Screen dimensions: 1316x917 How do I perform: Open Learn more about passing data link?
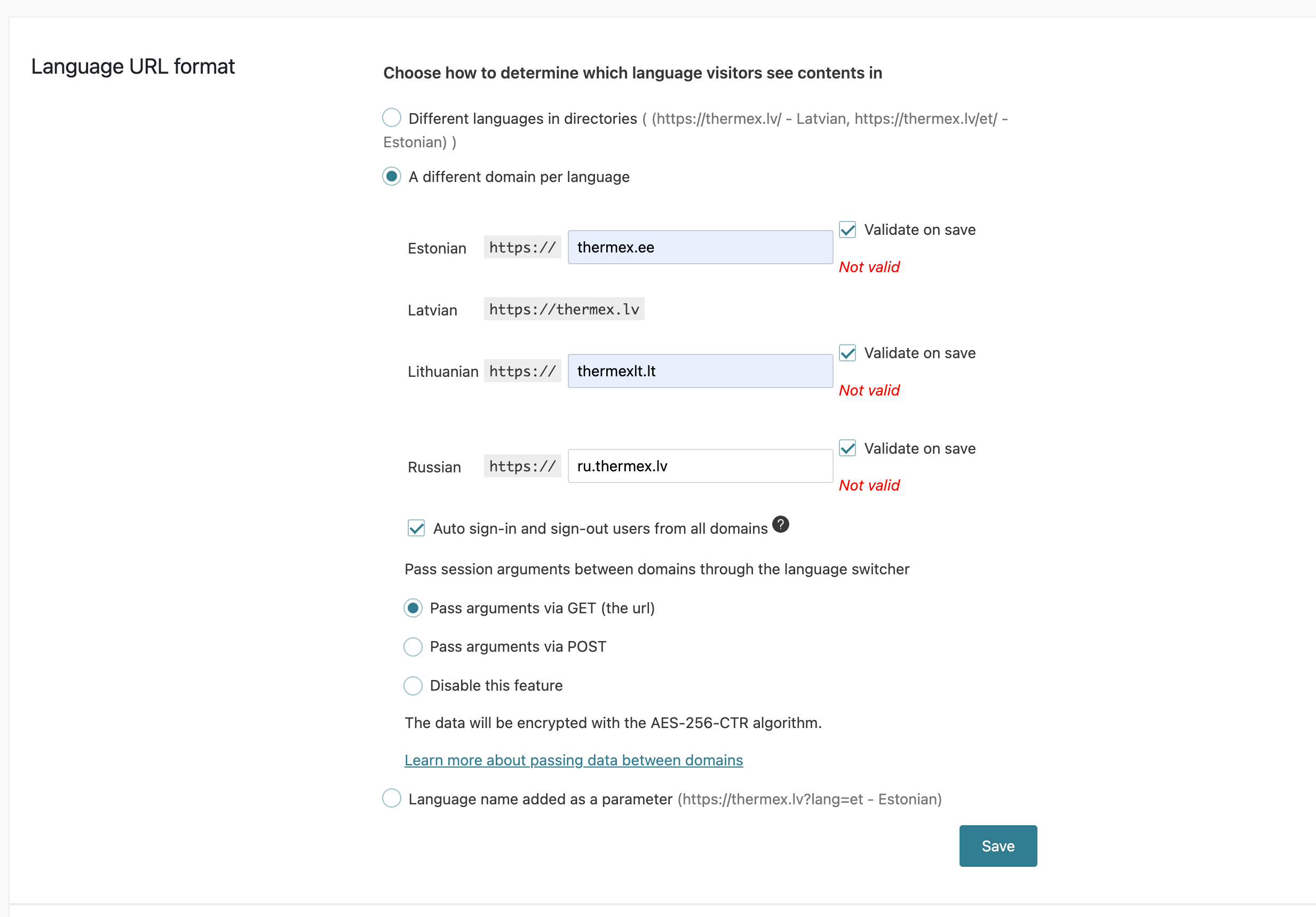[574, 760]
